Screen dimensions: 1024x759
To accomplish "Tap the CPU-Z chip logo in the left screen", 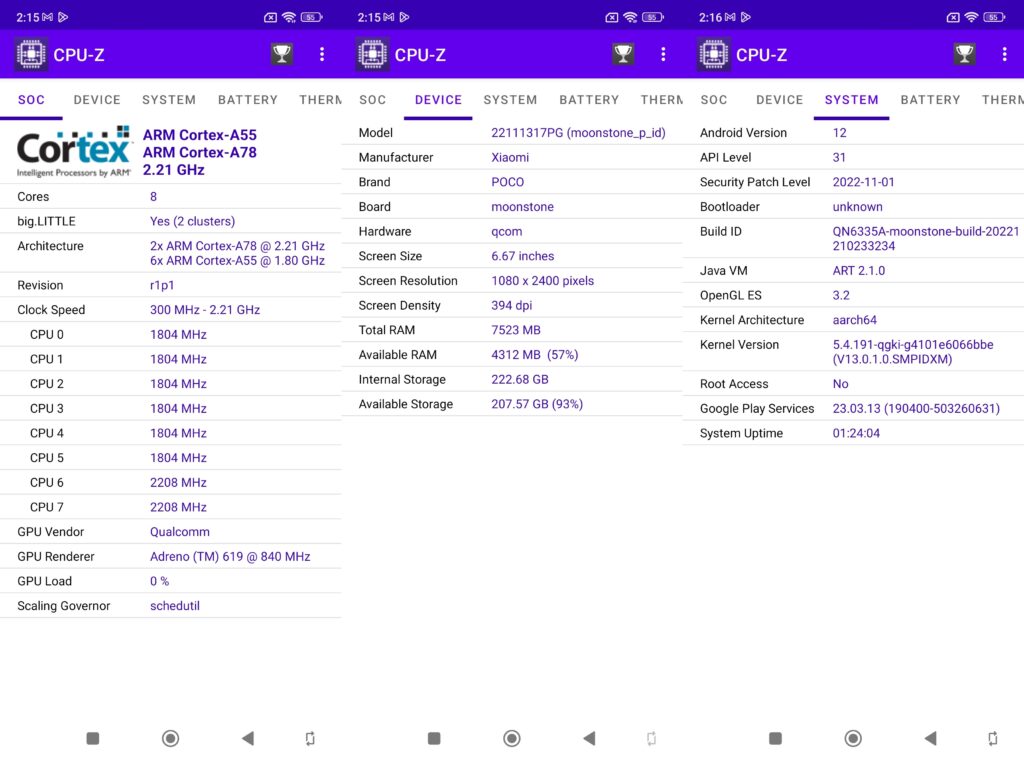I will point(31,54).
